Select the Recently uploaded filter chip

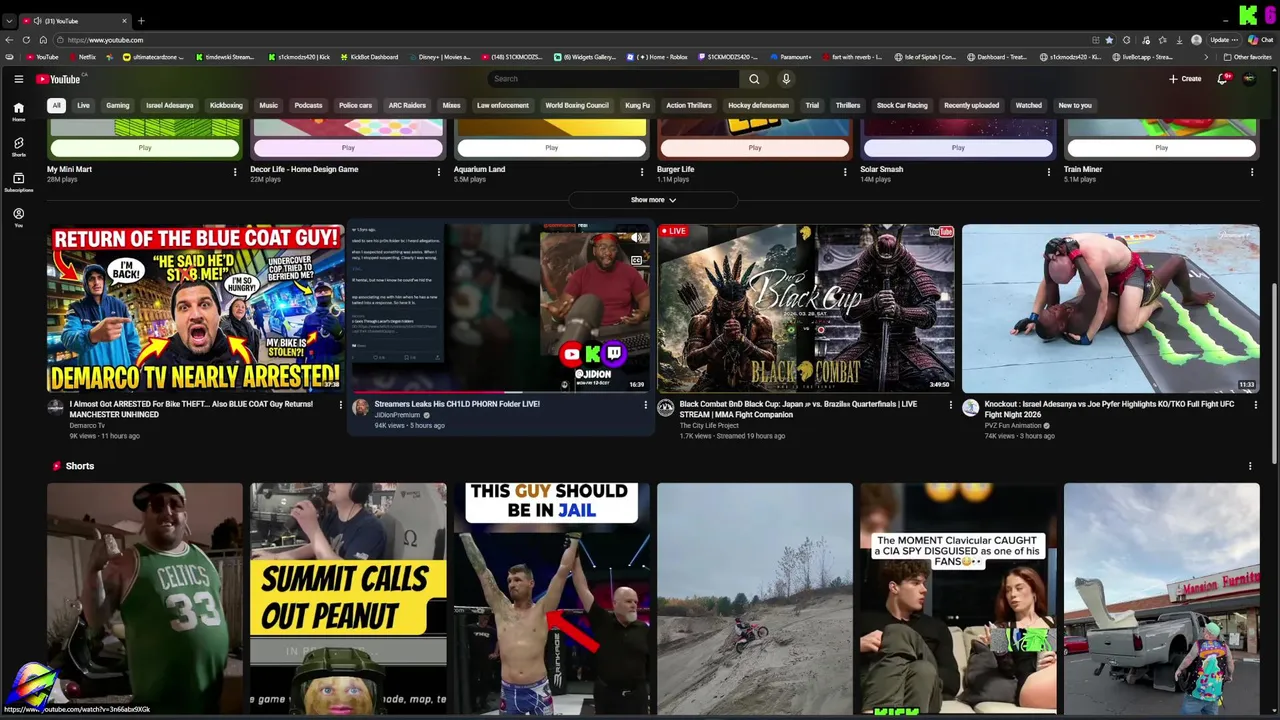pyautogui.click(x=971, y=105)
